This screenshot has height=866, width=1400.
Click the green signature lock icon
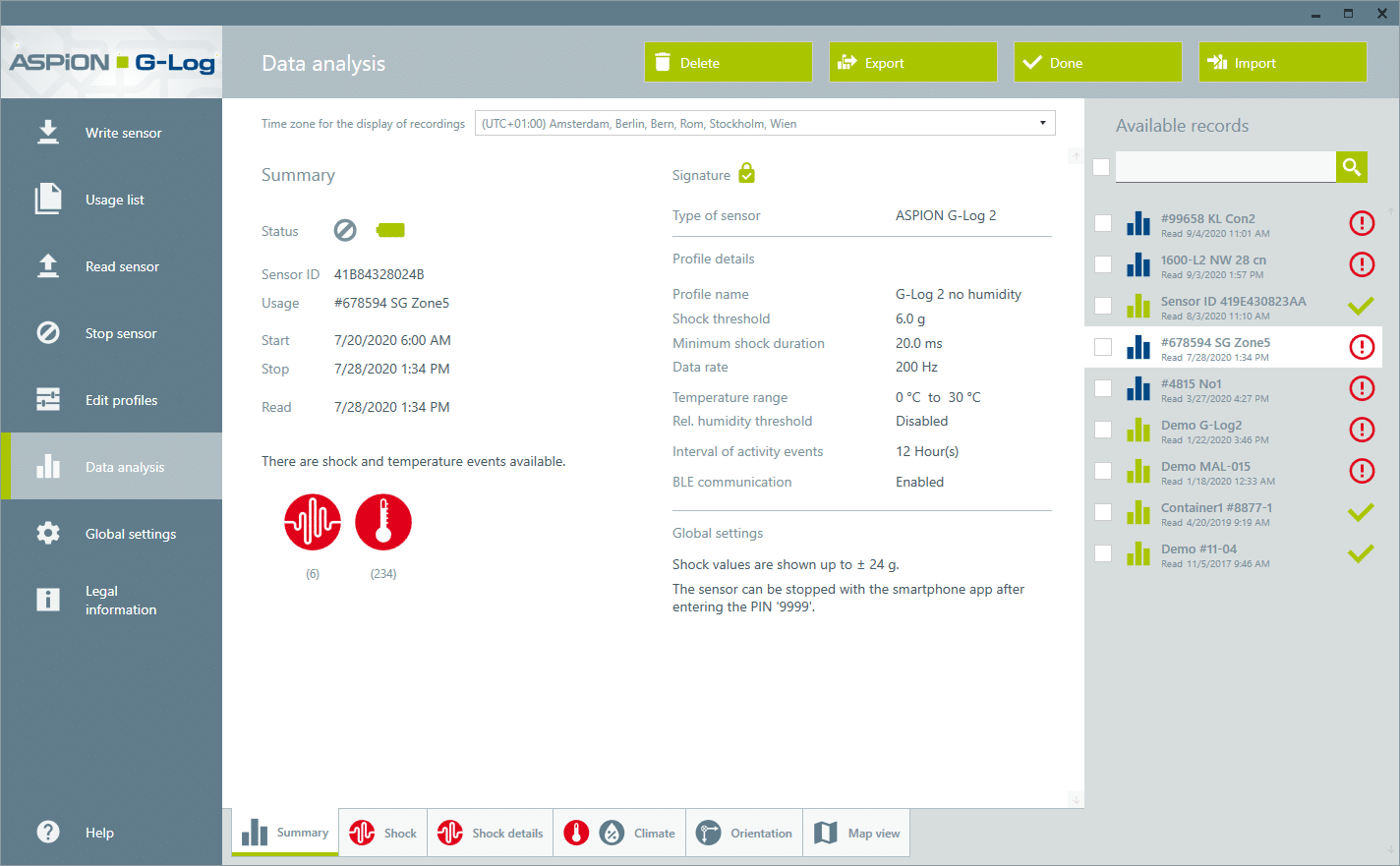(x=747, y=174)
